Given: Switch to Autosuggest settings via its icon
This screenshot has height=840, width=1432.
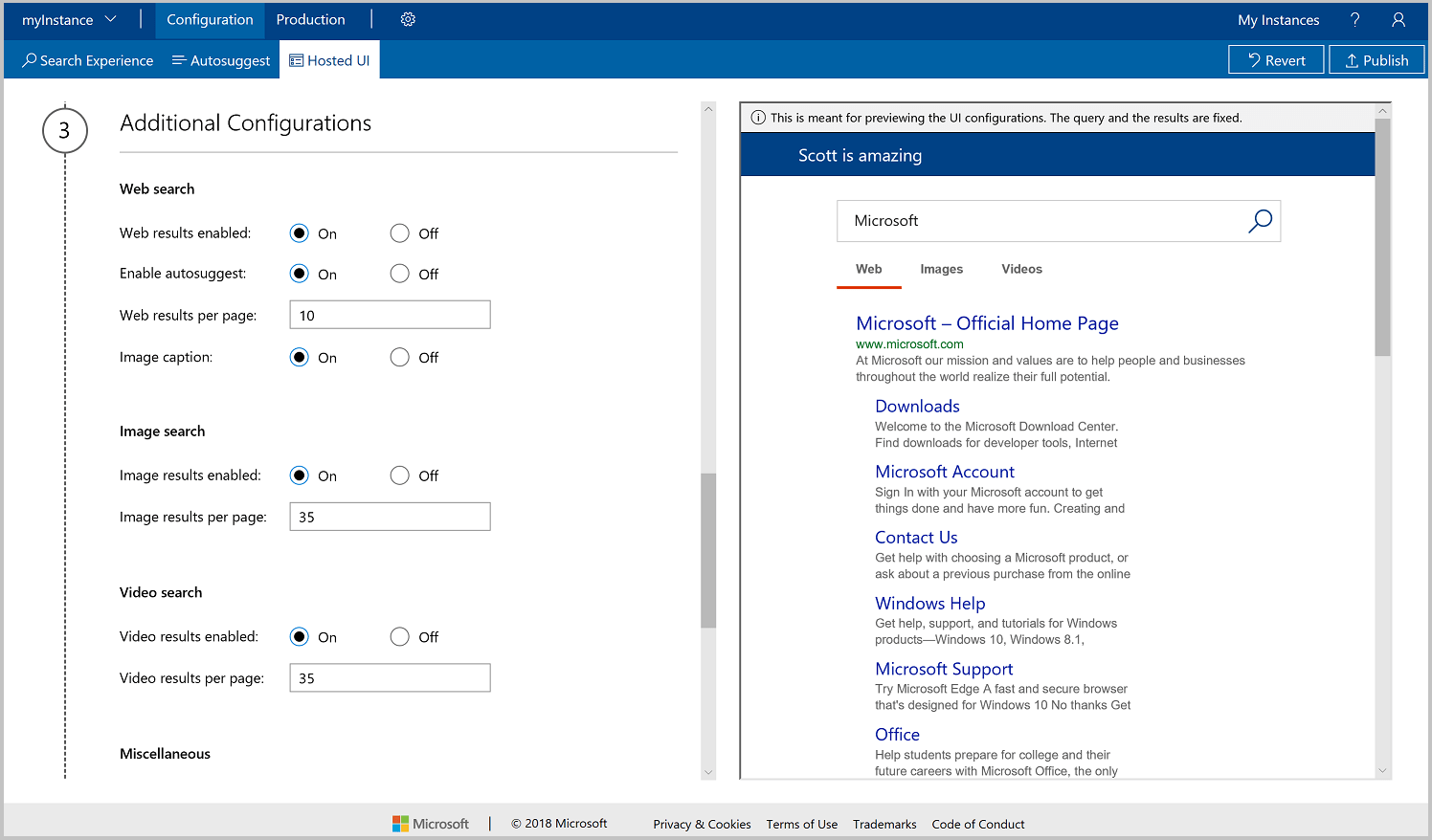Looking at the screenshot, I should pyautogui.click(x=179, y=59).
